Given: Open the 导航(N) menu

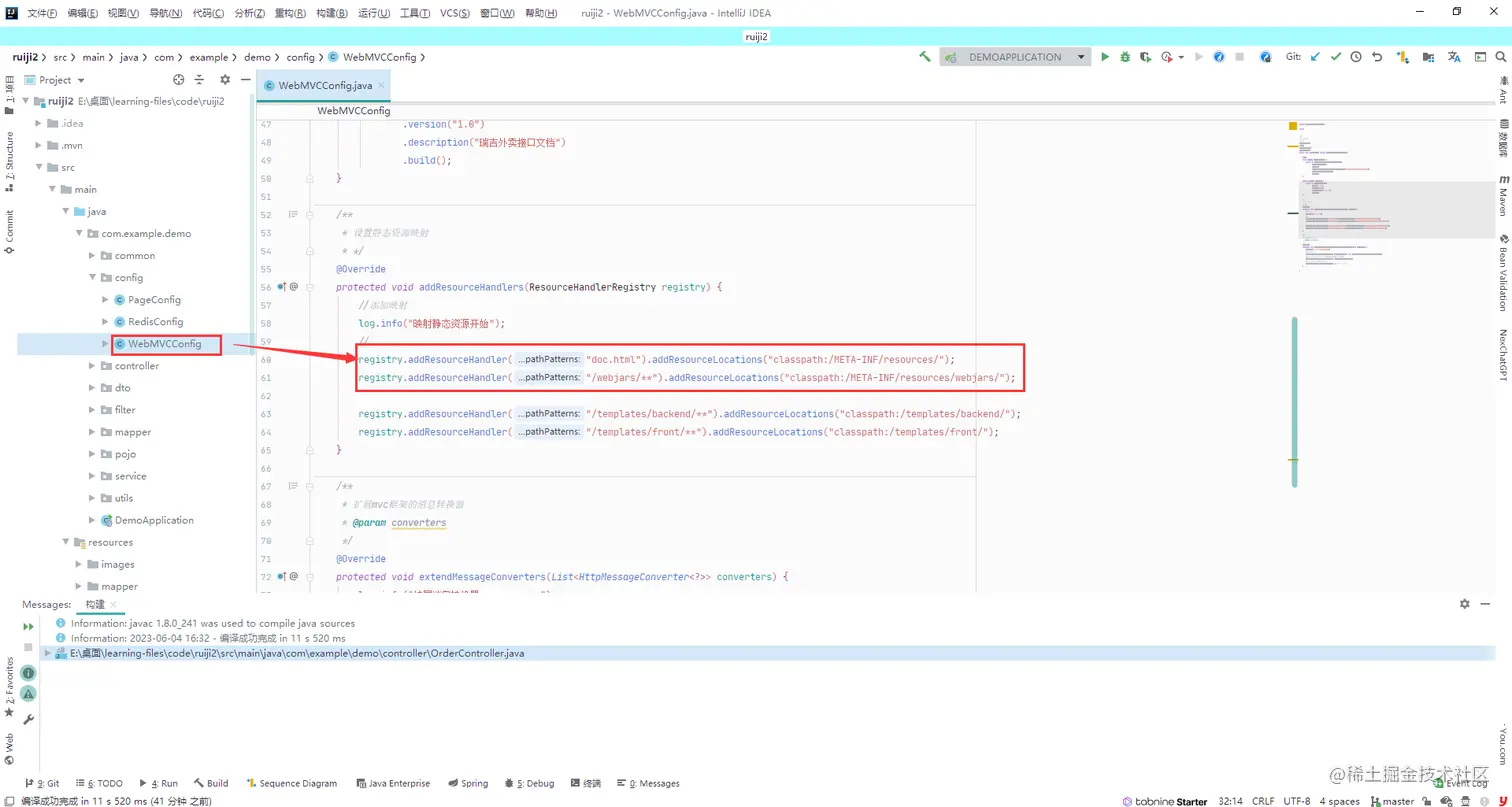Looking at the screenshot, I should 166,13.
